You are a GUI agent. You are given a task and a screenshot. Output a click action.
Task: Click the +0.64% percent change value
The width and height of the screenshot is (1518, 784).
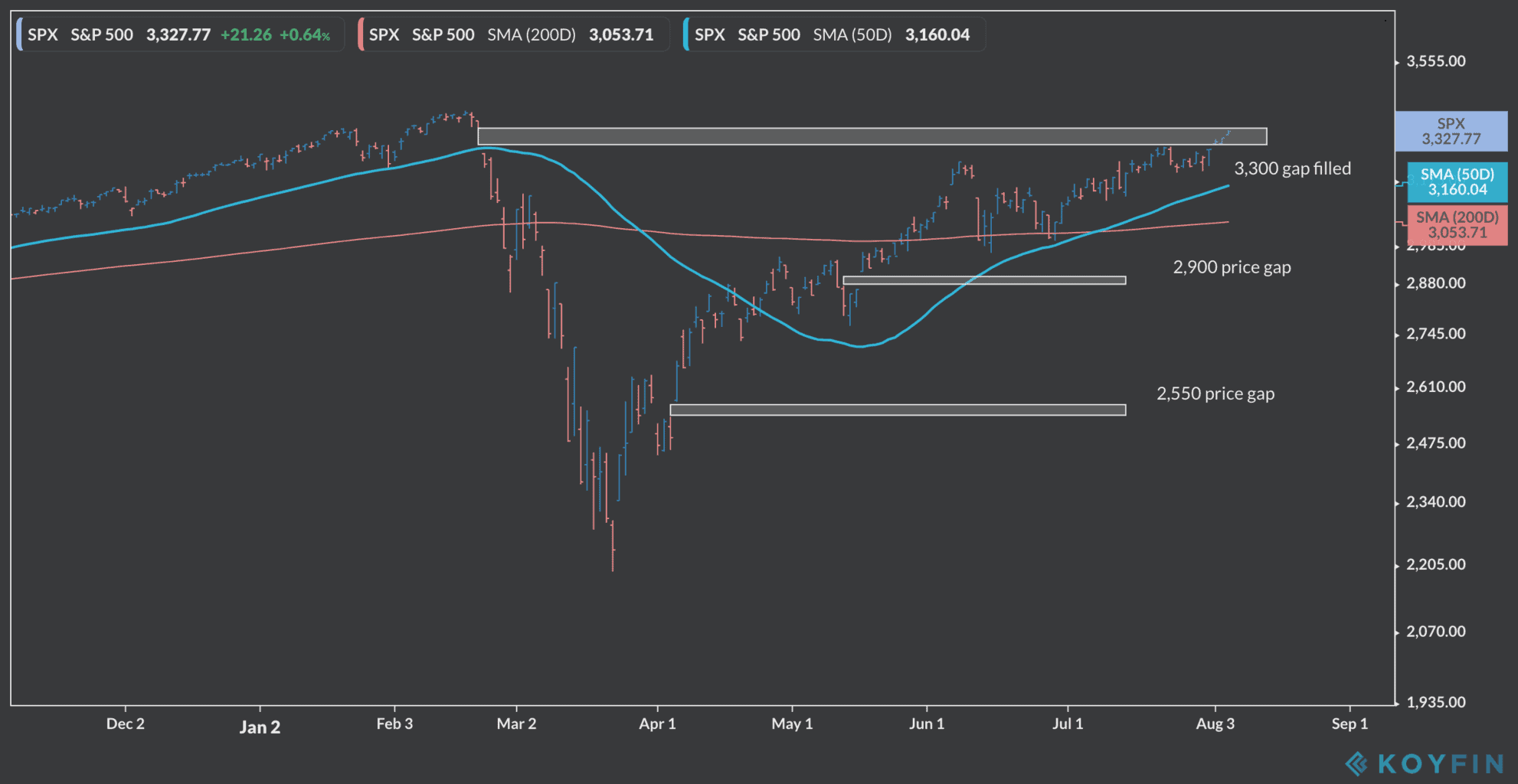pyautogui.click(x=305, y=34)
